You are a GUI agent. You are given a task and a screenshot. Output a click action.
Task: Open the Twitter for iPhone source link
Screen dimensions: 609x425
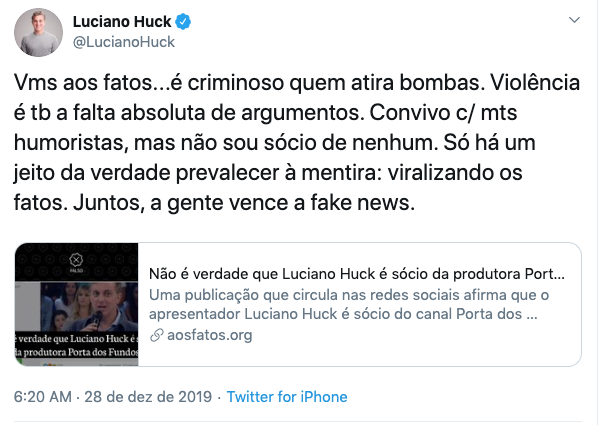pos(287,396)
